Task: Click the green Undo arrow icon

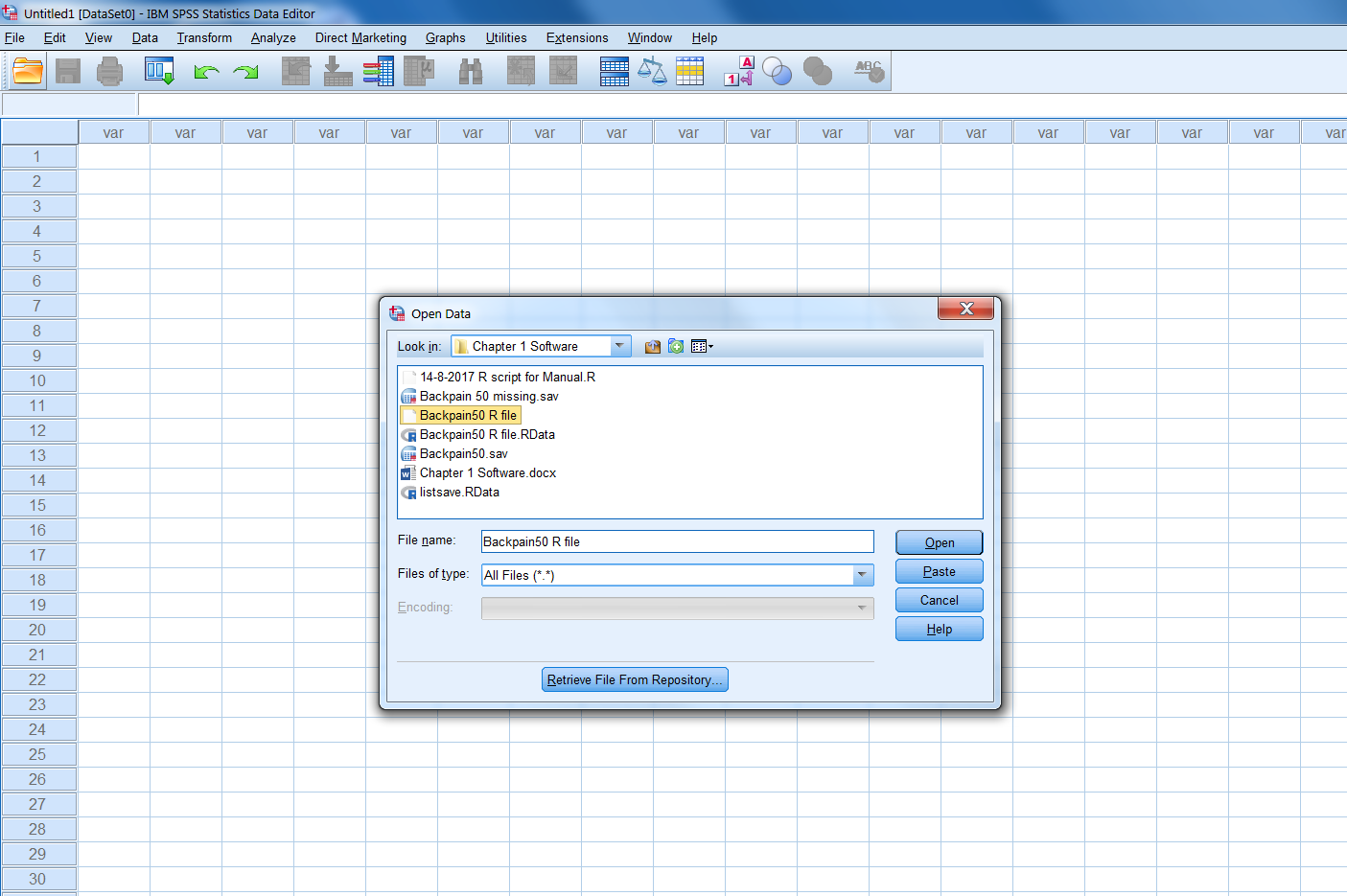Action: tap(205, 72)
